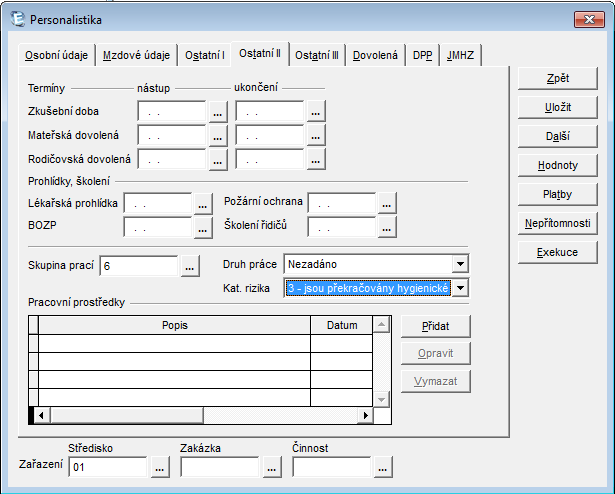This screenshot has width=615, height=494.
Task: Expand the Kat. rizika dropdown
Action: pos(460,288)
